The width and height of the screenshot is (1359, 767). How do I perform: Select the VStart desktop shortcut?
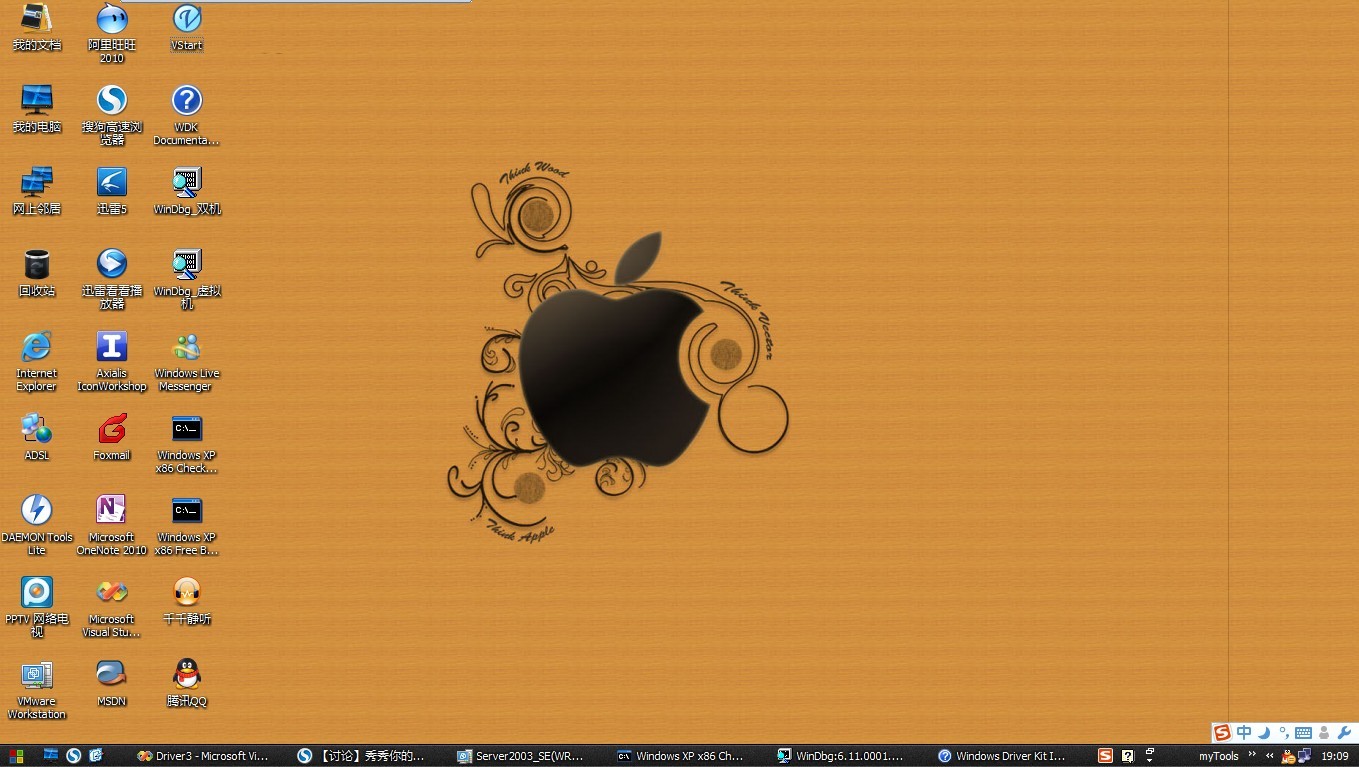click(x=186, y=27)
